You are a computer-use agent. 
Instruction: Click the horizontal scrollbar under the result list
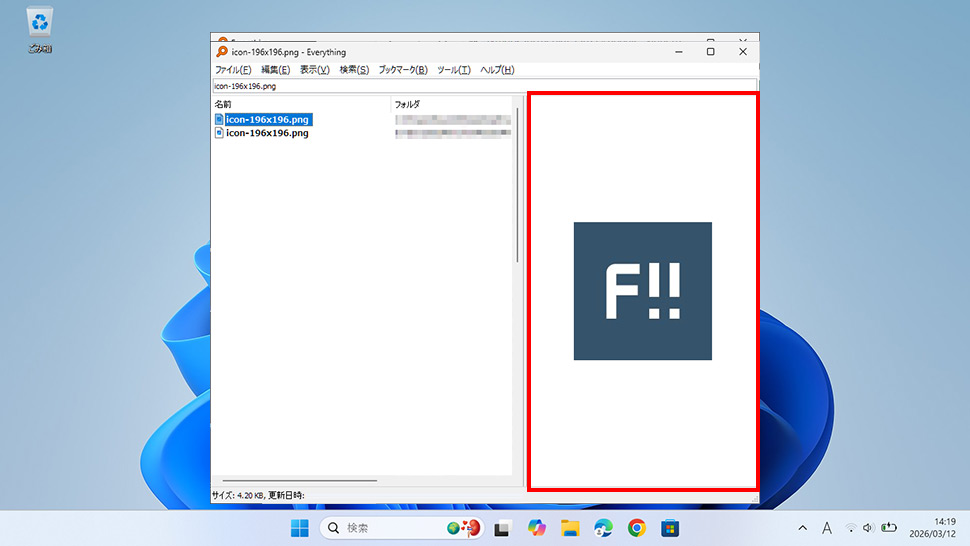pos(299,480)
